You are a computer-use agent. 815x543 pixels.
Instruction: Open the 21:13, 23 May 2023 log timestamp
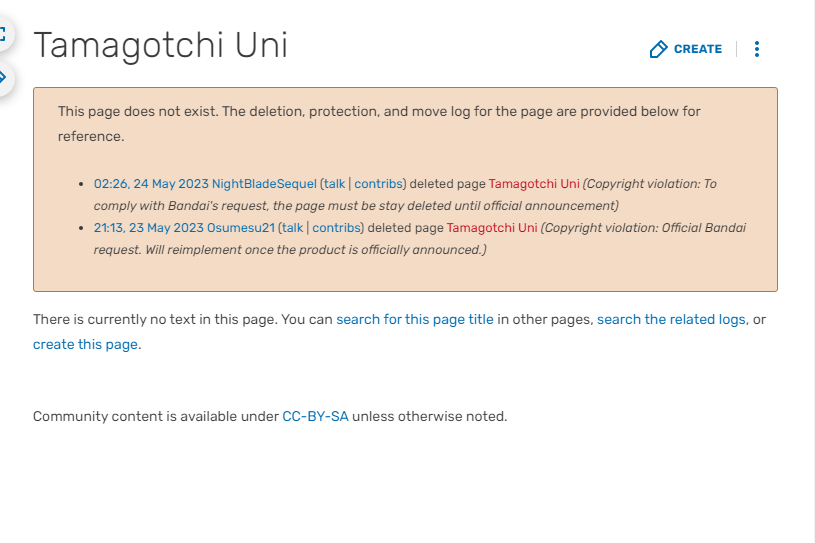149,228
